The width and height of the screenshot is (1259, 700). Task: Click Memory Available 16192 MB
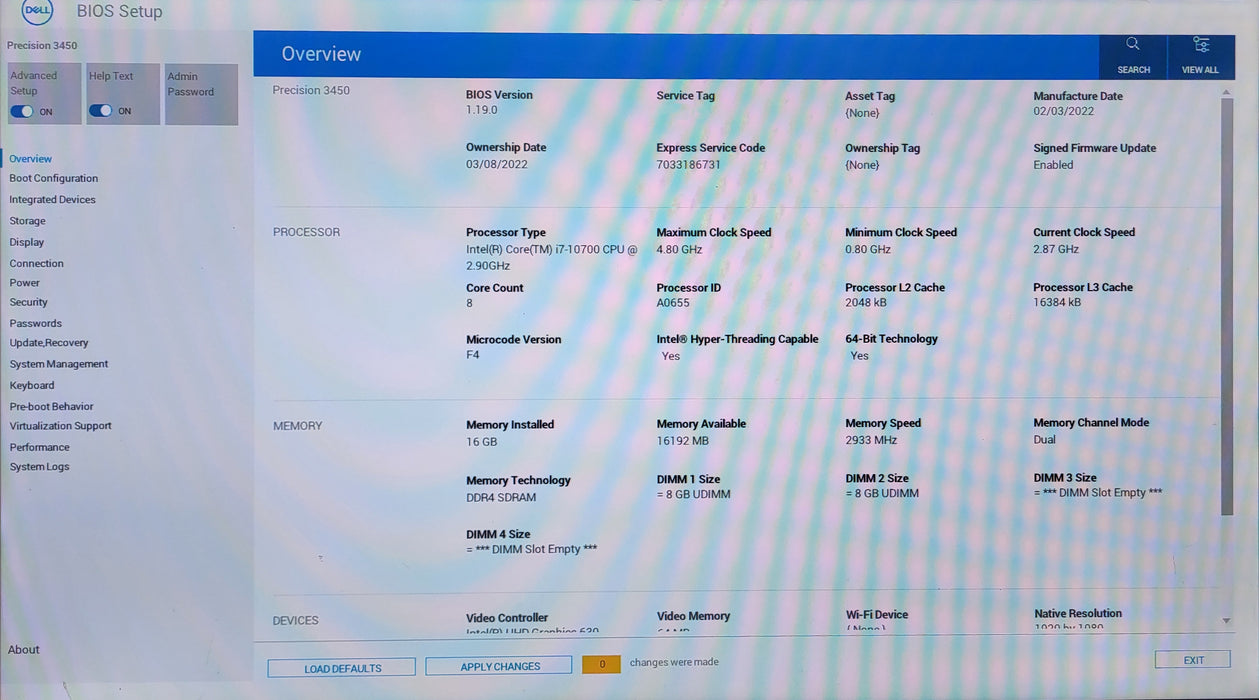683,441
